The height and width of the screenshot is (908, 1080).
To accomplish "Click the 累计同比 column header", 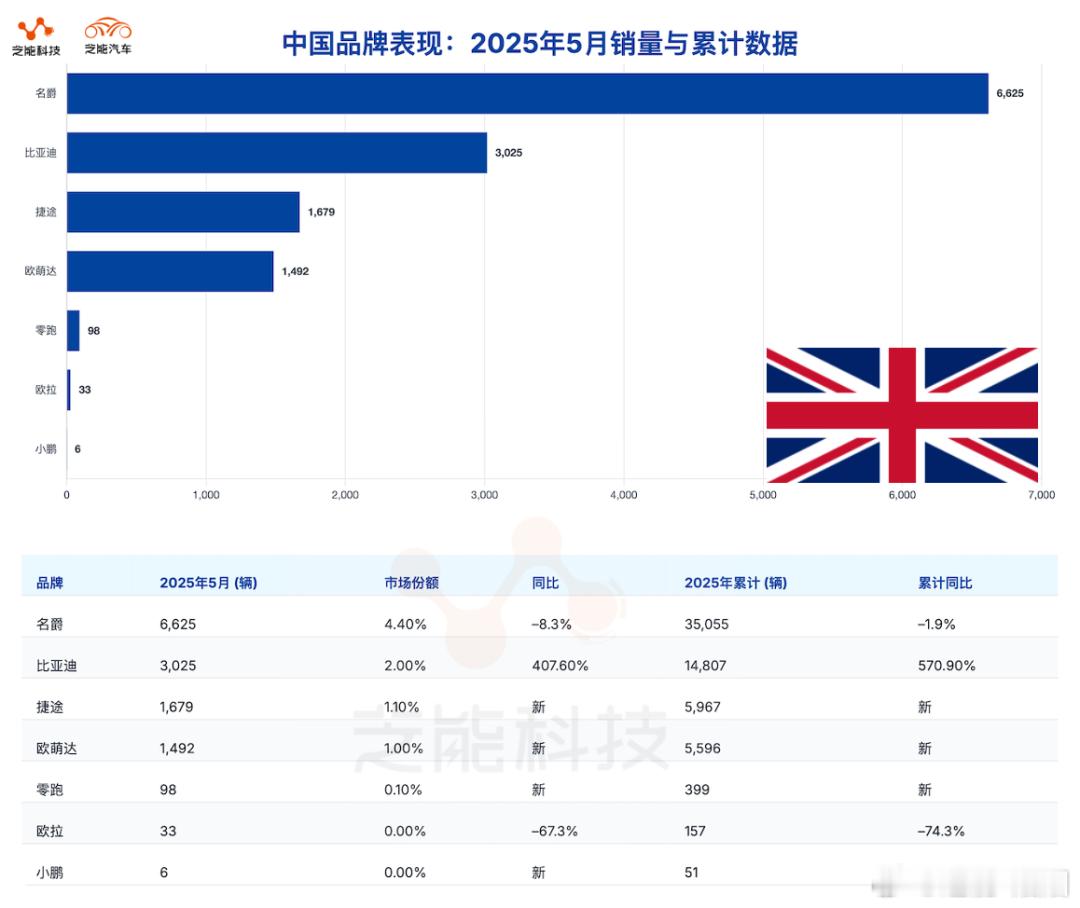I will click(x=945, y=583).
